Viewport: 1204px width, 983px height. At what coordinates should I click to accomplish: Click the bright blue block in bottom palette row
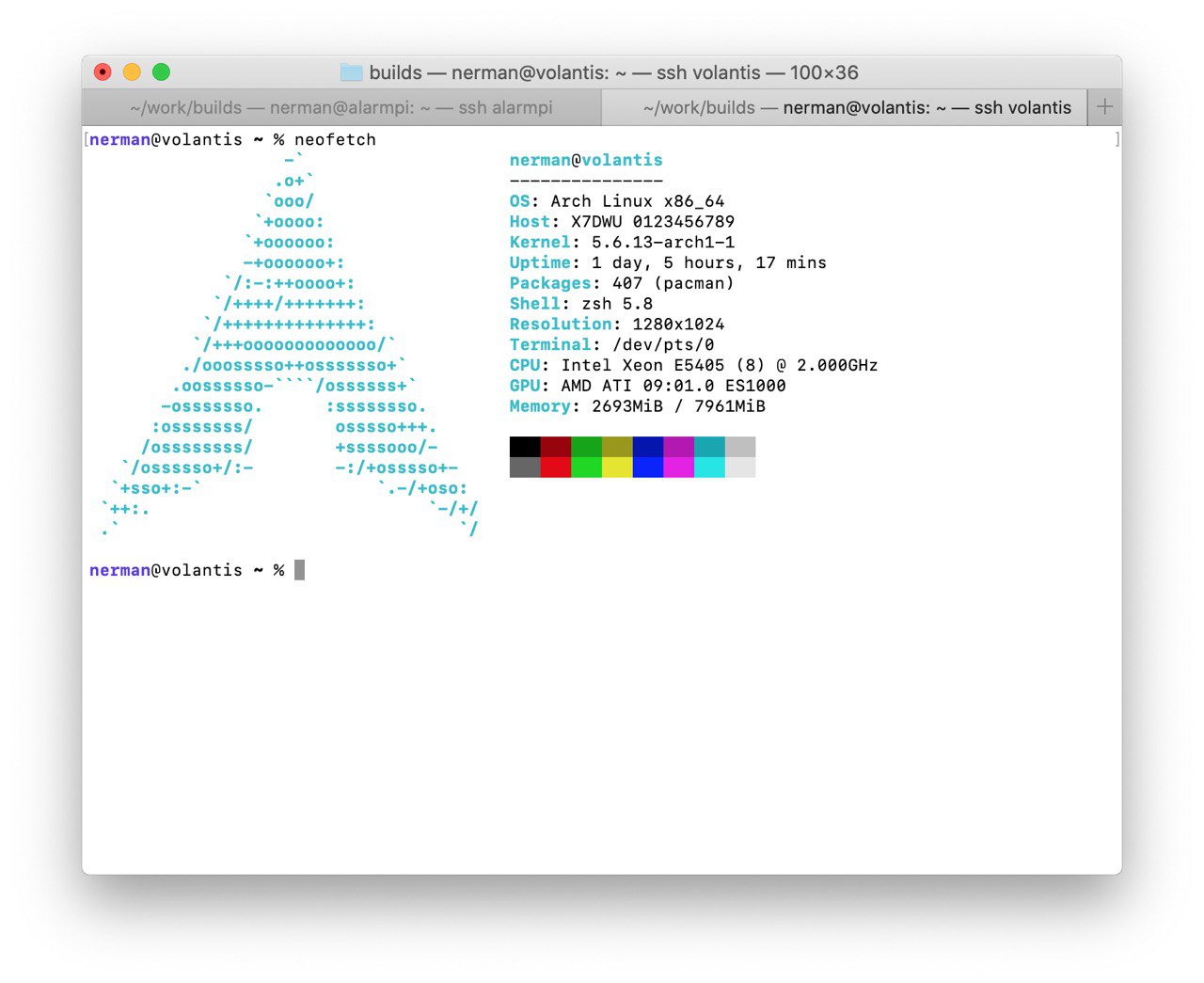pyautogui.click(x=648, y=468)
